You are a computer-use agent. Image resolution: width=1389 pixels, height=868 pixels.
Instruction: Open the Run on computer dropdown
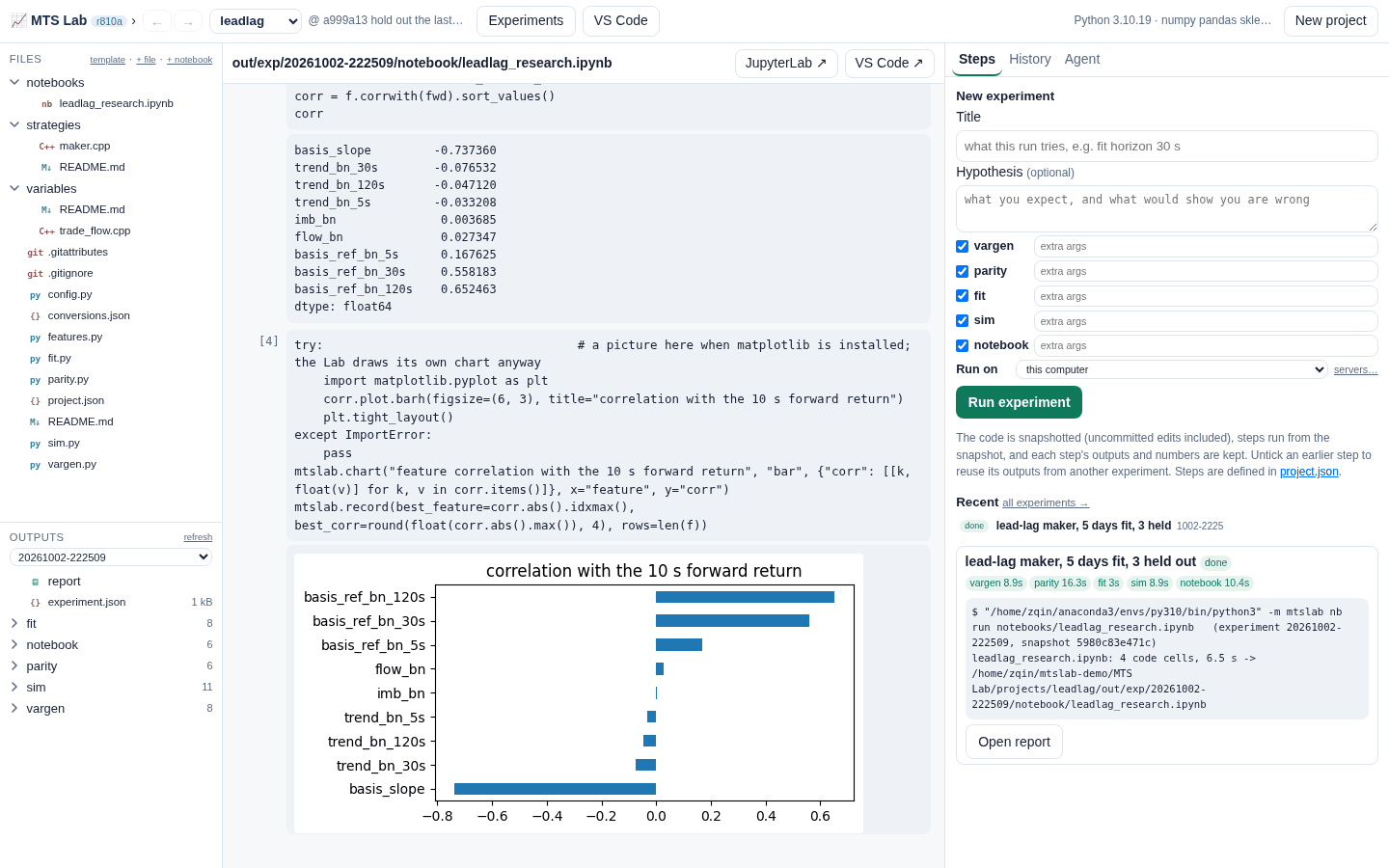1172,369
